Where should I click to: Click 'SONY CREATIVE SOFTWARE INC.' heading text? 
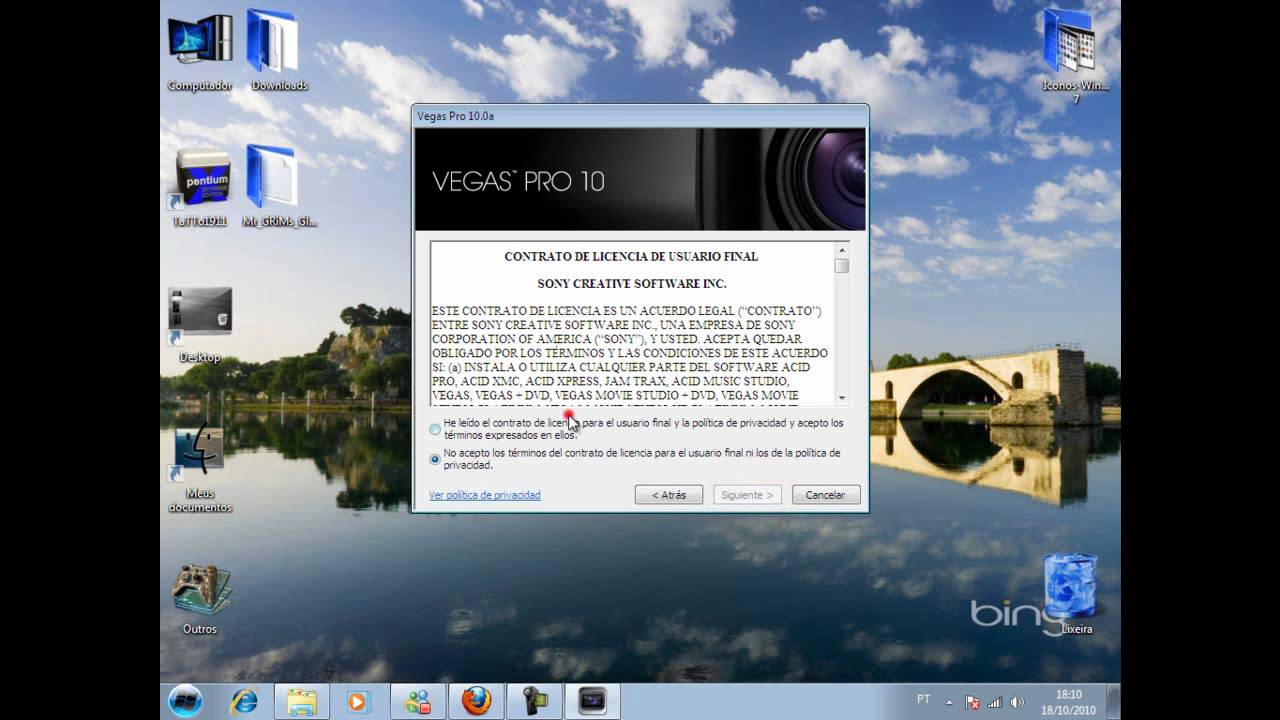coord(631,284)
